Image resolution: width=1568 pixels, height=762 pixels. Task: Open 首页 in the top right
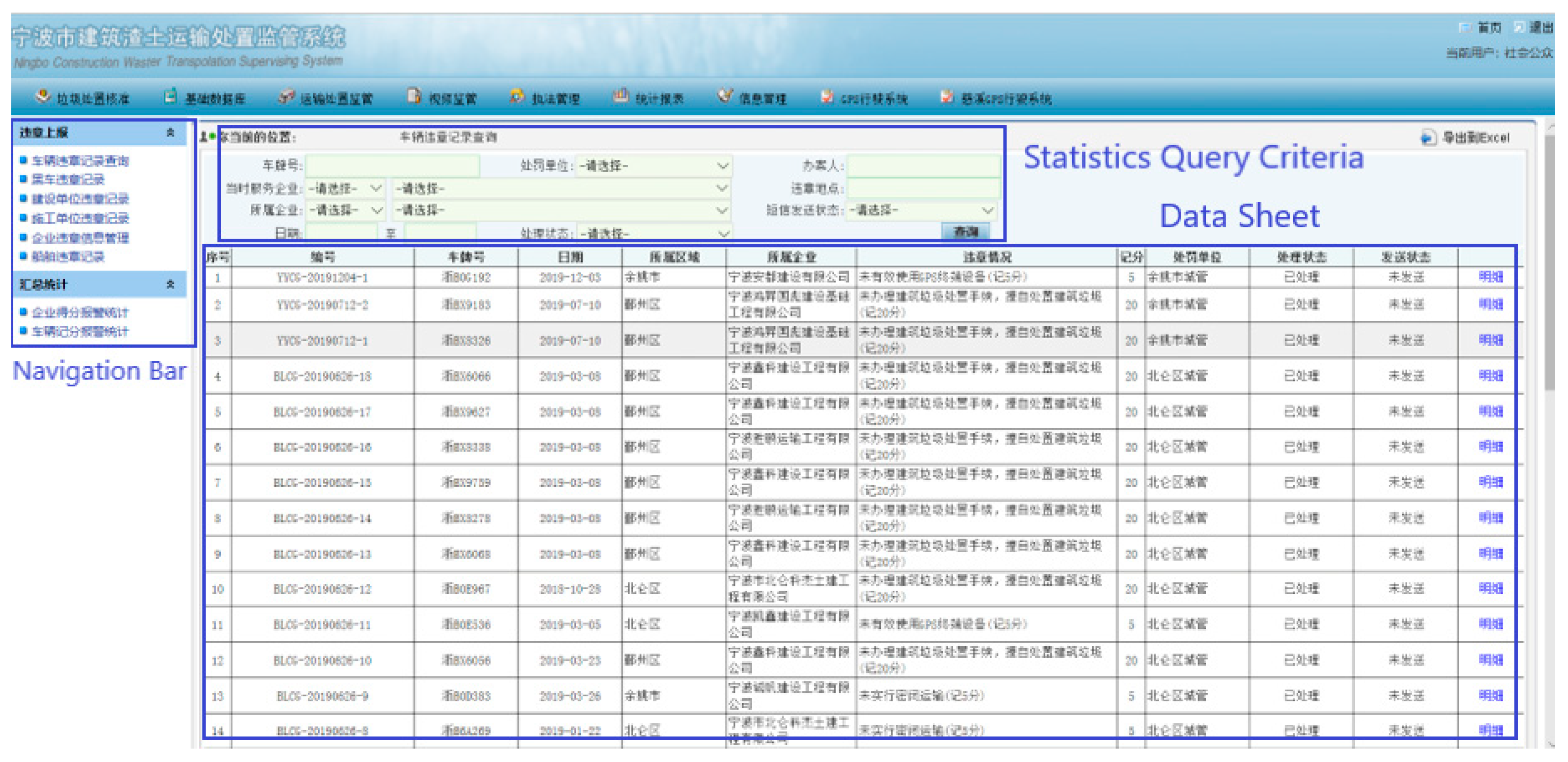1489,27
